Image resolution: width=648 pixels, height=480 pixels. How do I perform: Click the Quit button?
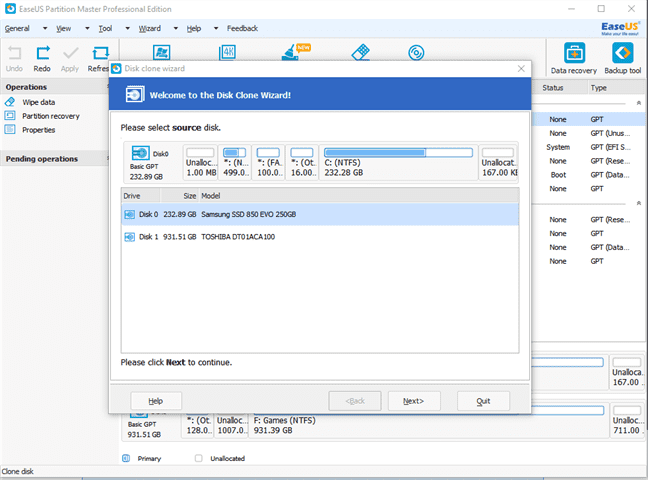(483, 401)
